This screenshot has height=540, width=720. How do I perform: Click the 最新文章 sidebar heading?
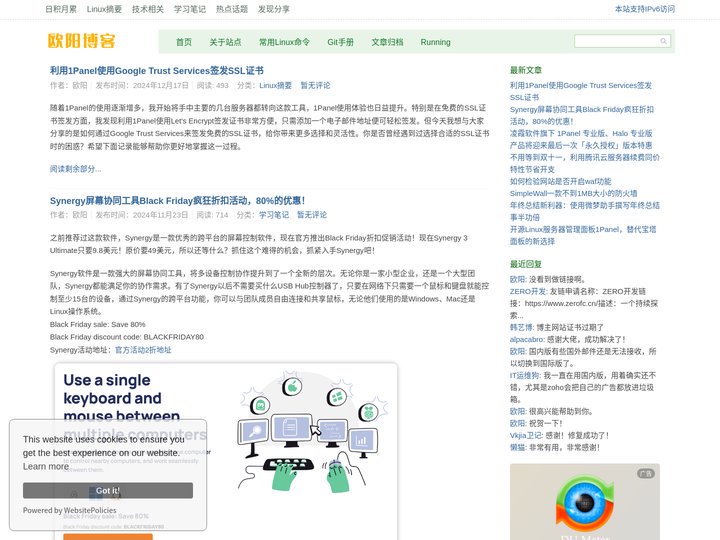pos(526,70)
